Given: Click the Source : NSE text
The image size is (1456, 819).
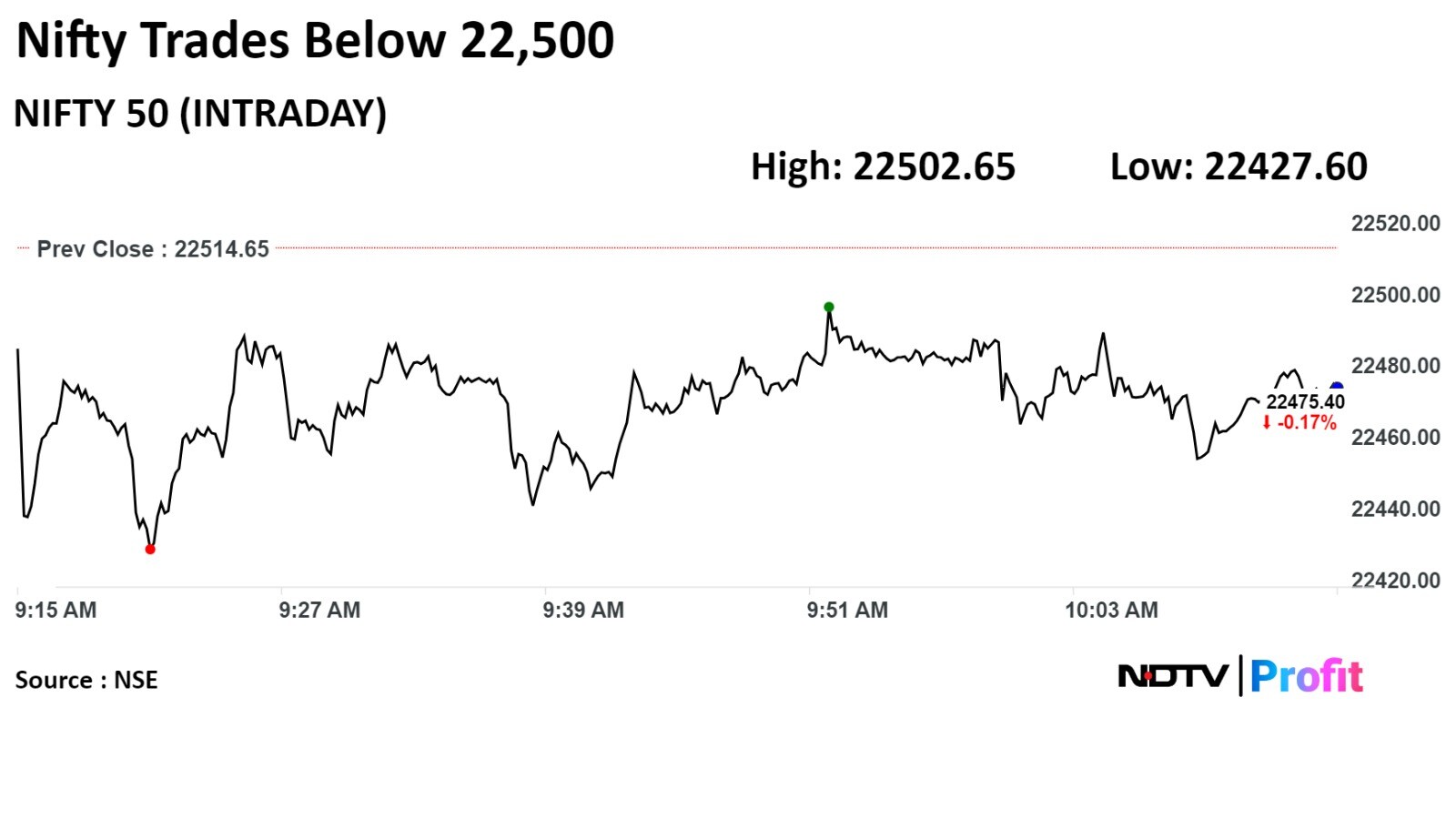Looking at the screenshot, I should pos(86,680).
